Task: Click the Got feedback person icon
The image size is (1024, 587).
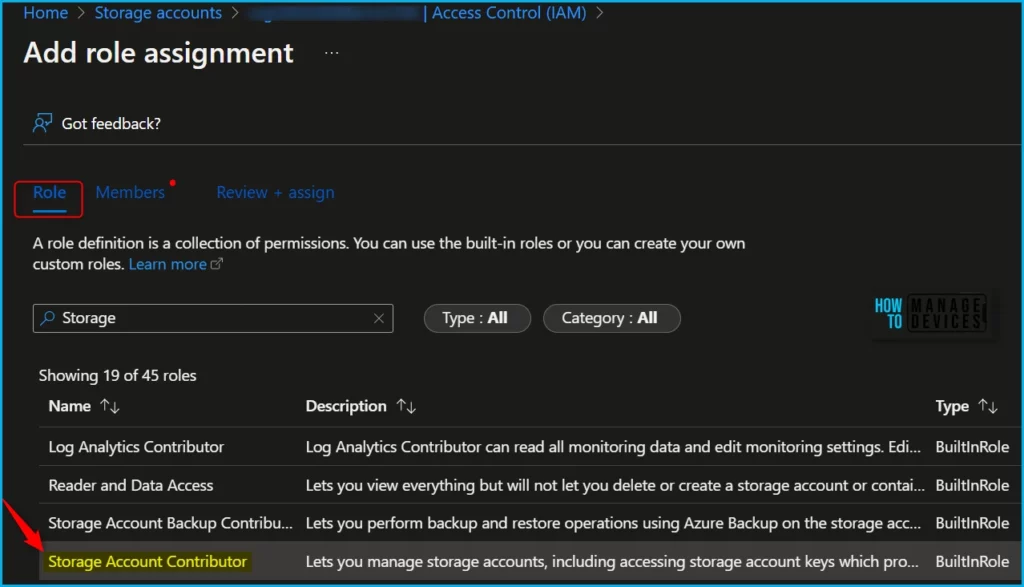Action: pos(42,123)
